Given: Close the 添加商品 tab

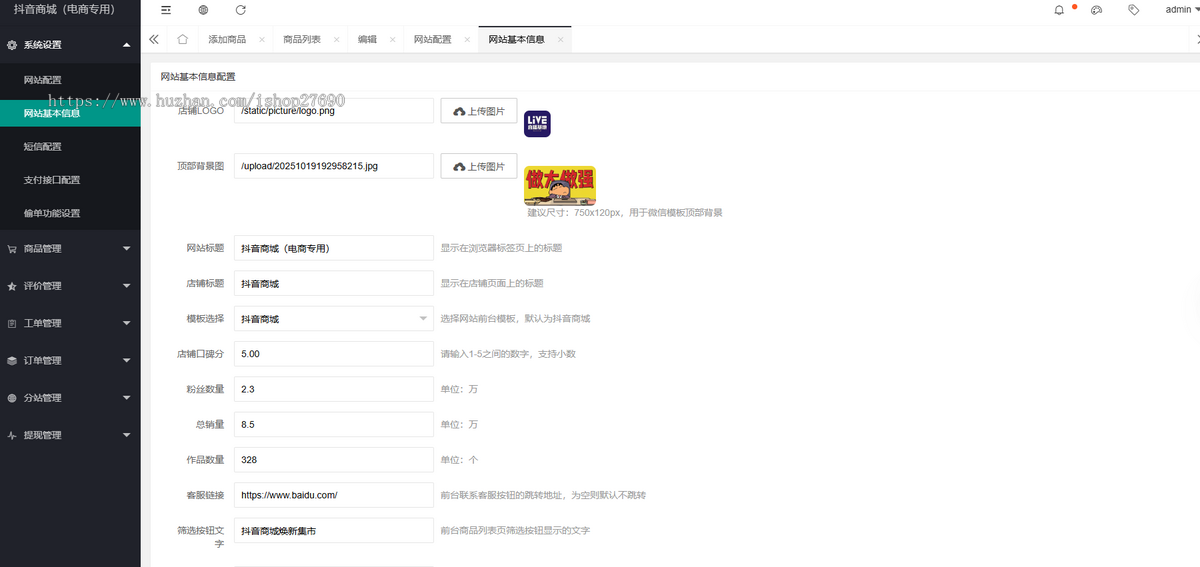Looking at the screenshot, I should click(262, 40).
